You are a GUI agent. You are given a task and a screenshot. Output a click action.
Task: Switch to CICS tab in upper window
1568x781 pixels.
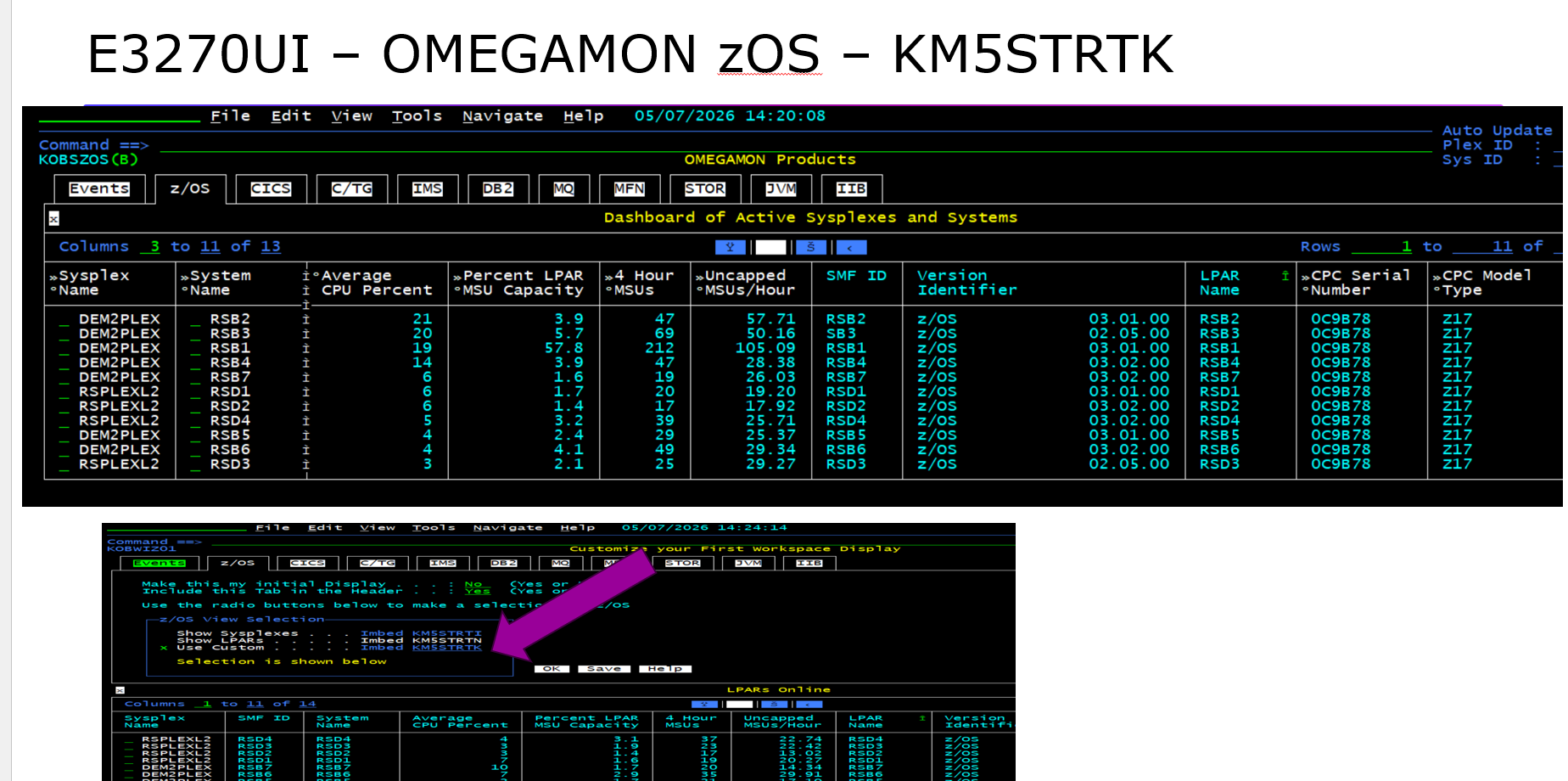click(271, 188)
